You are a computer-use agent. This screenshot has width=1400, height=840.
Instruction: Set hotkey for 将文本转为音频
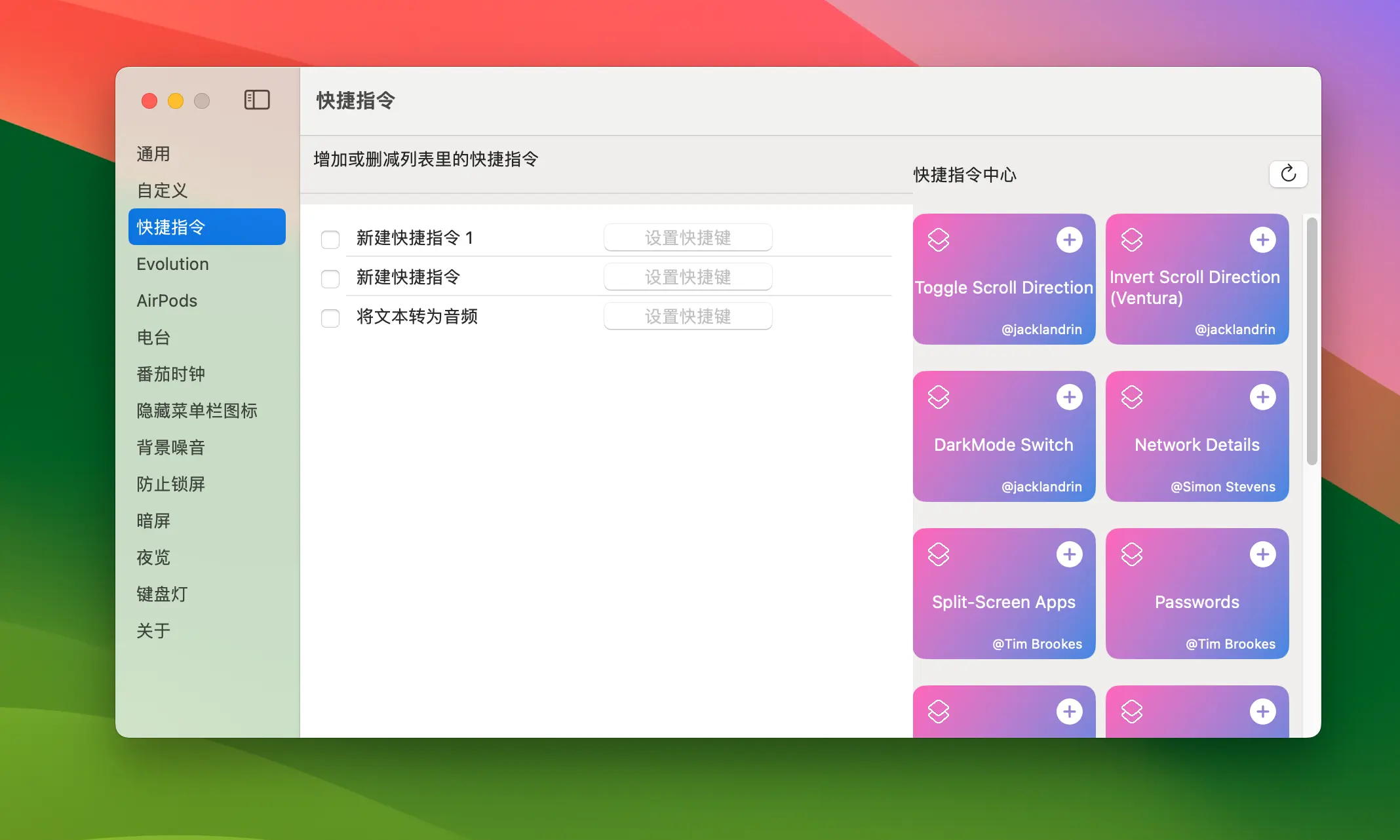point(688,316)
